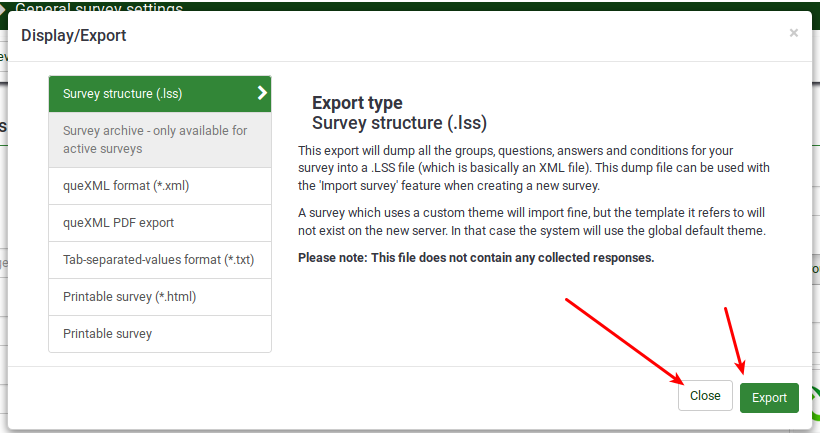The image size is (821, 433).
Task: Click the bold 'Please note' warning text
Action: point(476,258)
